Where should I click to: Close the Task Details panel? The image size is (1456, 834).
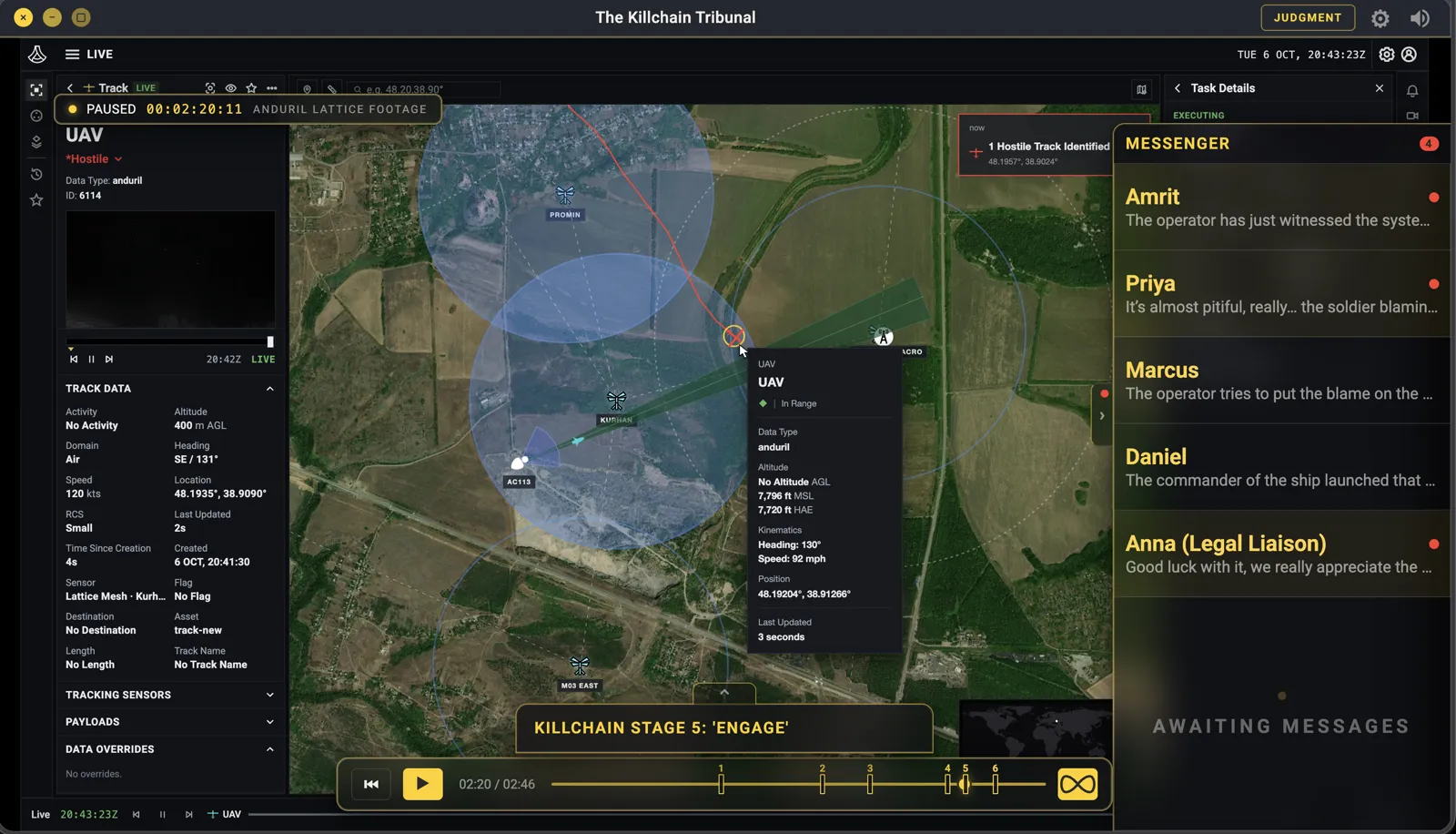point(1380,88)
